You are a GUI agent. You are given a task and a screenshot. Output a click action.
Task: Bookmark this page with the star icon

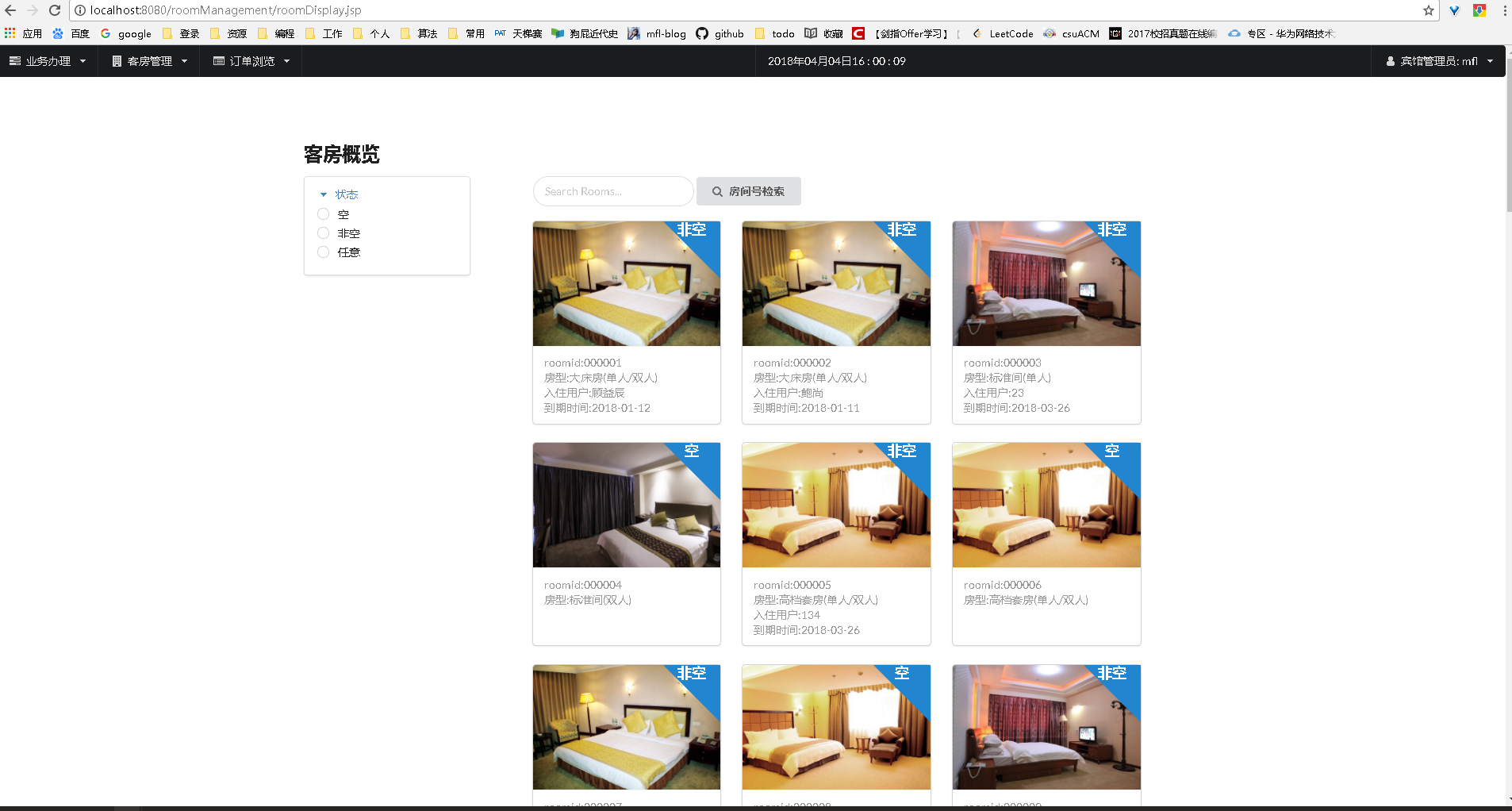tap(1429, 10)
